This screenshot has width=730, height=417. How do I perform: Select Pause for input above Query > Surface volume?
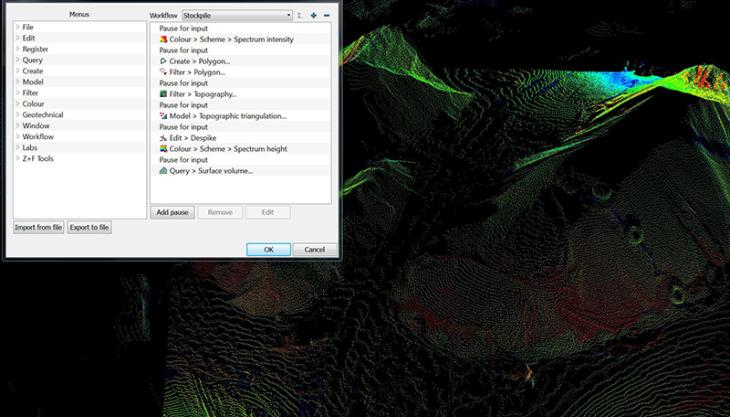point(183,160)
